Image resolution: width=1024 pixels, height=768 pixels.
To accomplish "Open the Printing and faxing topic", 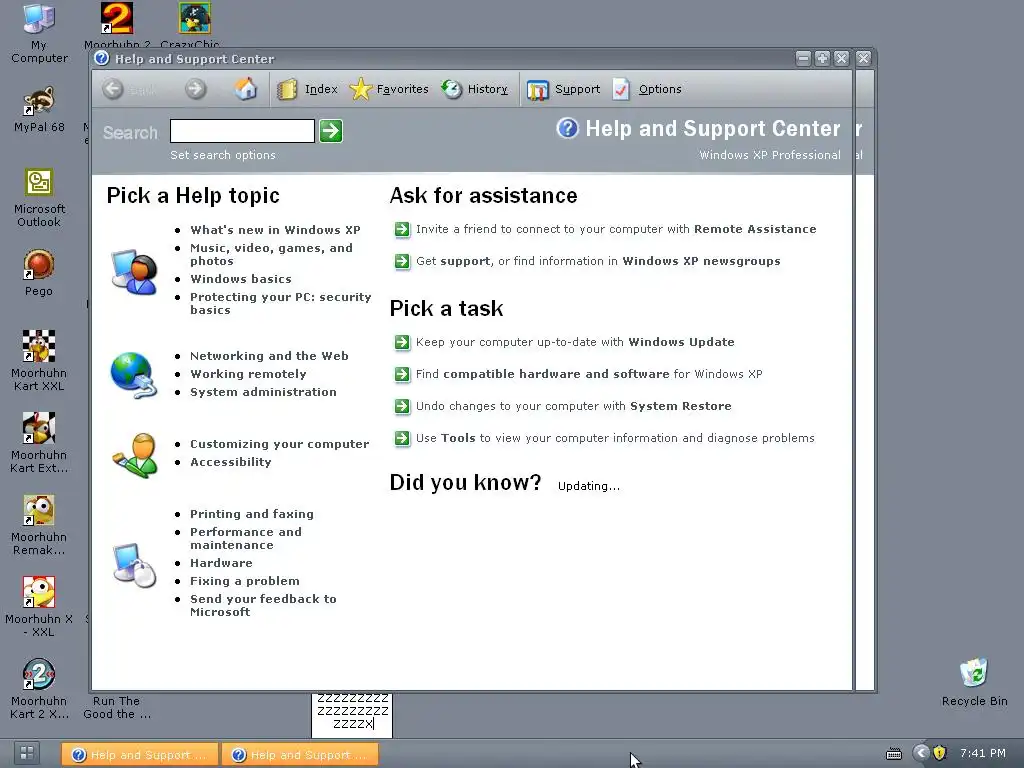I will (251, 514).
